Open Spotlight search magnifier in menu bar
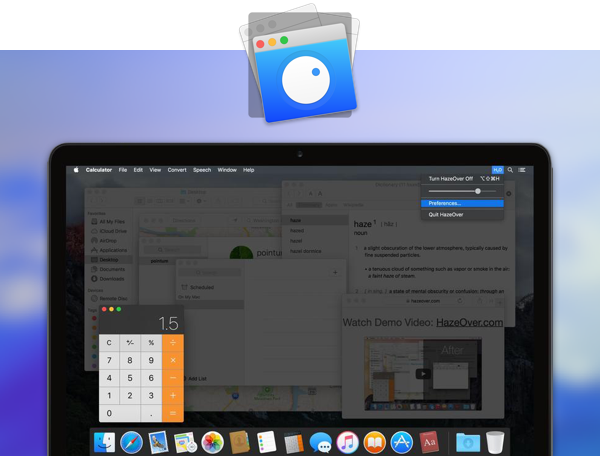The width and height of the screenshot is (600, 456). pos(510,170)
